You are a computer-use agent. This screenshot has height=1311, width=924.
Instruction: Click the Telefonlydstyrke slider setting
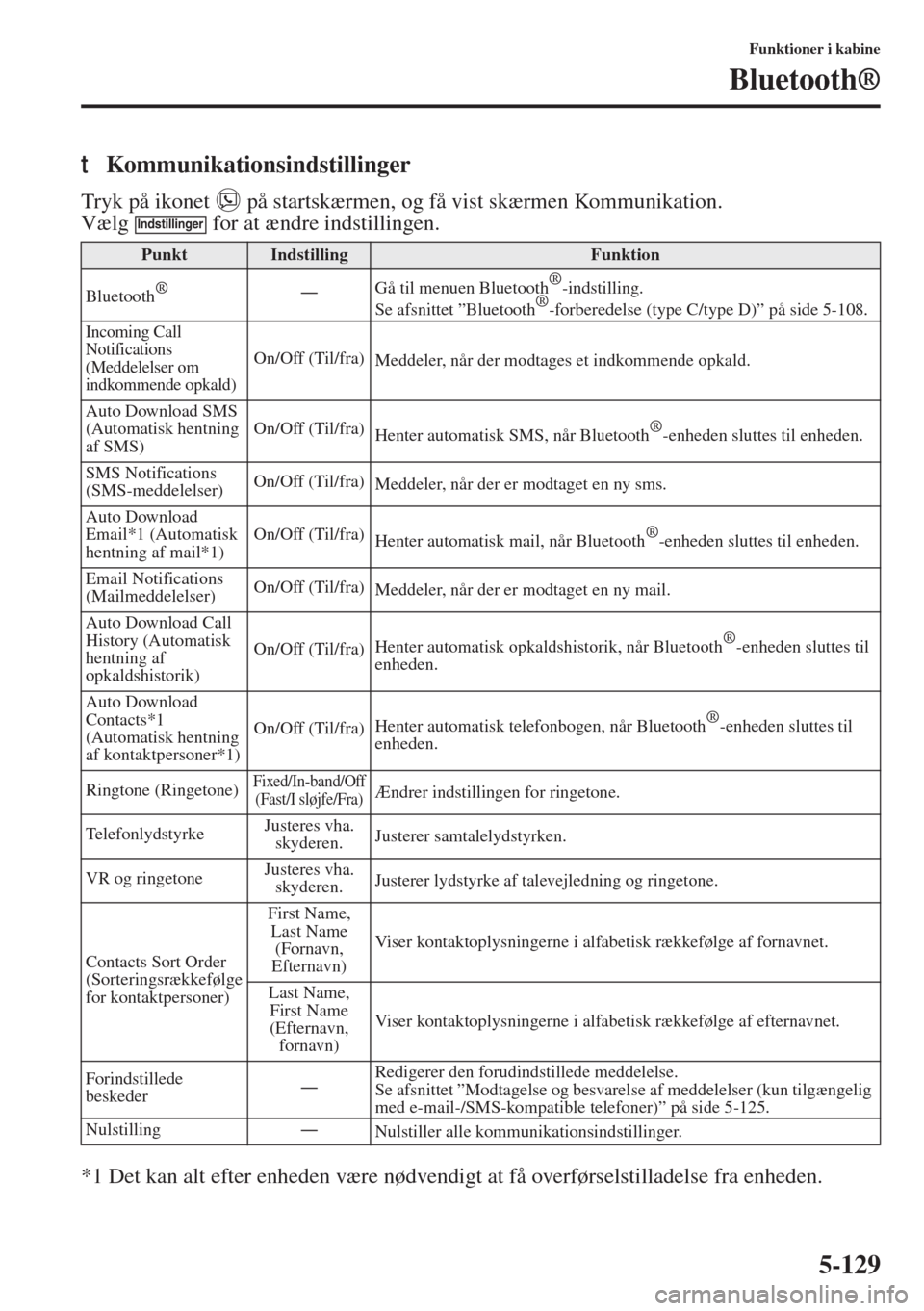click(x=309, y=834)
